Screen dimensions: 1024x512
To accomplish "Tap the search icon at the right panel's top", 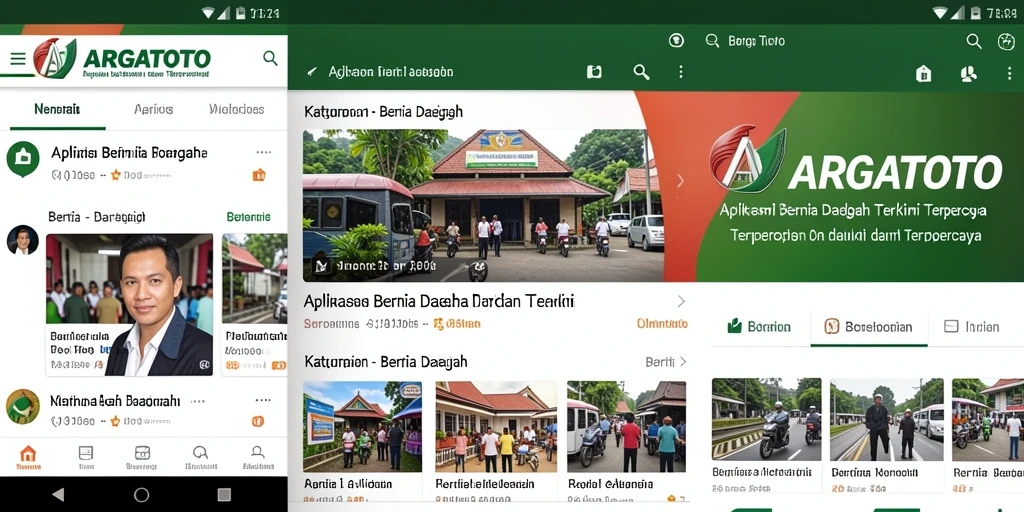I will click(974, 41).
